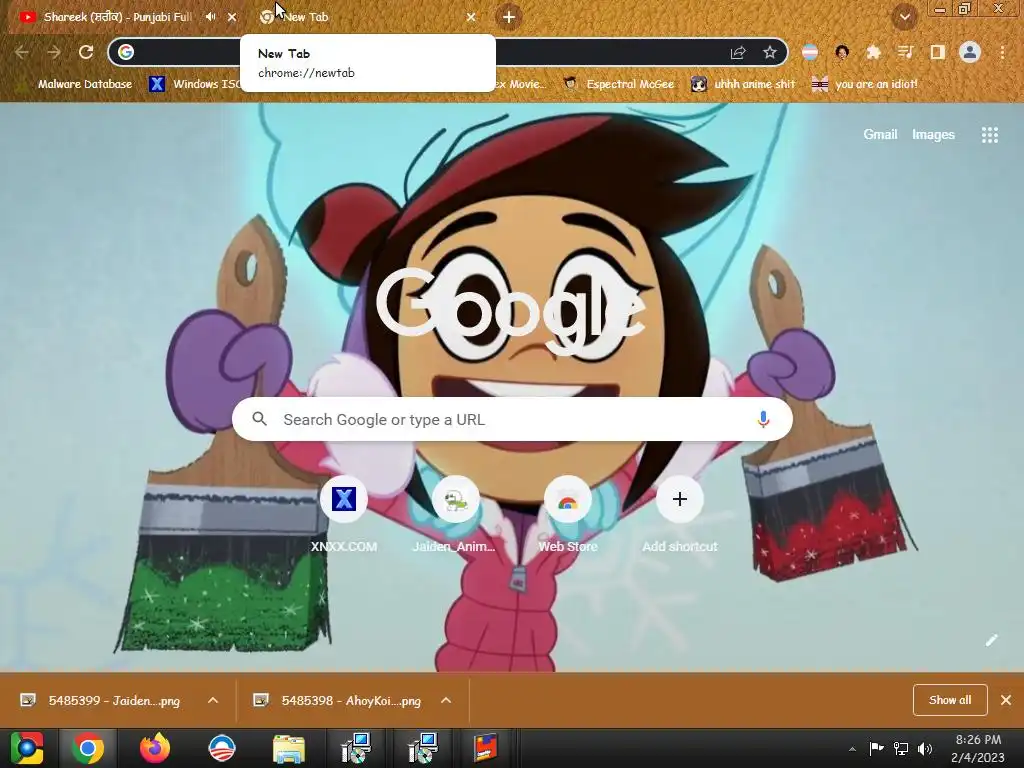Share this page icon
This screenshot has width=1024, height=768.
click(738, 52)
